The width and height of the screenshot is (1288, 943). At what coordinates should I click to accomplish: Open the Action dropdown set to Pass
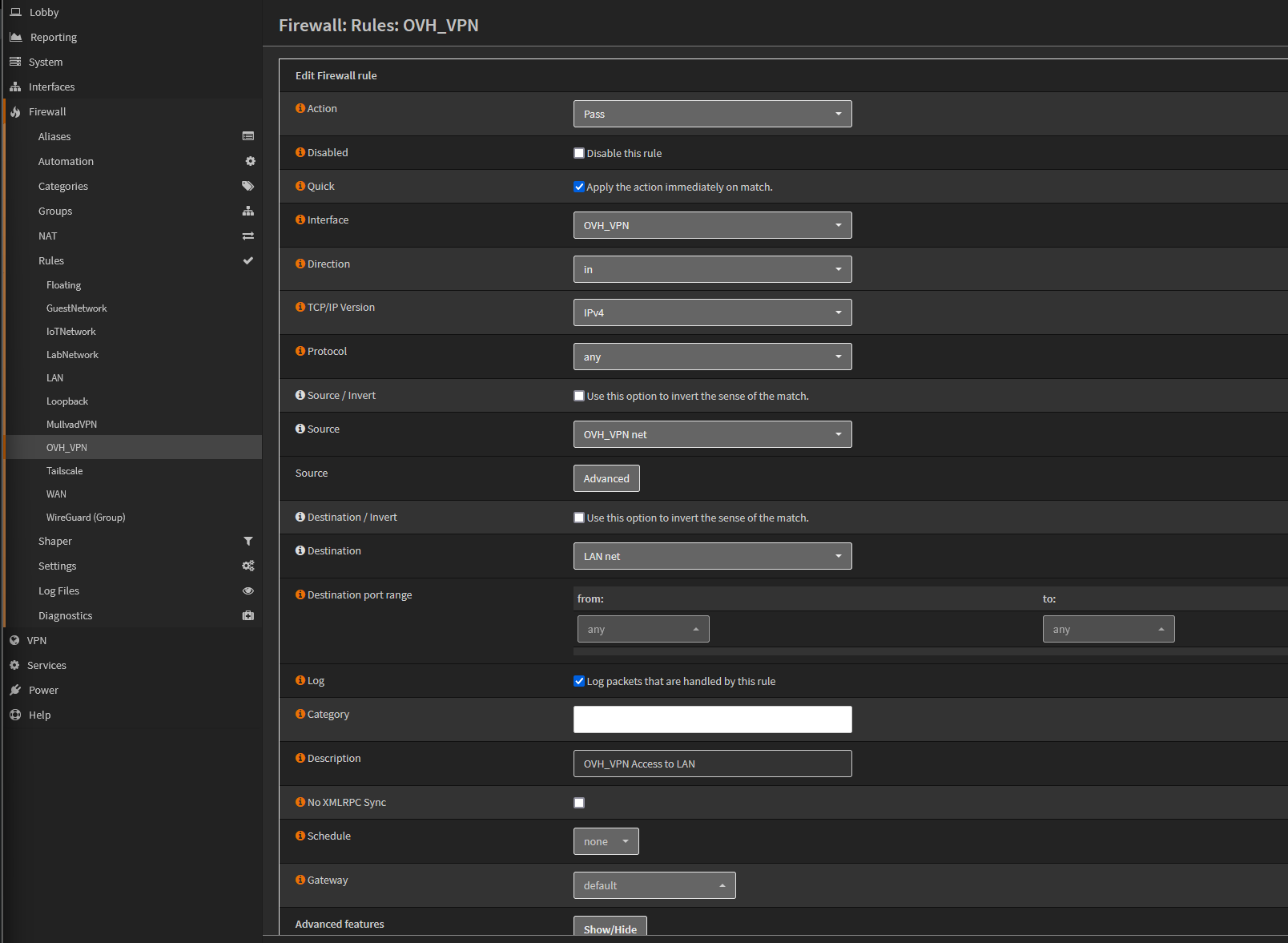click(x=712, y=114)
